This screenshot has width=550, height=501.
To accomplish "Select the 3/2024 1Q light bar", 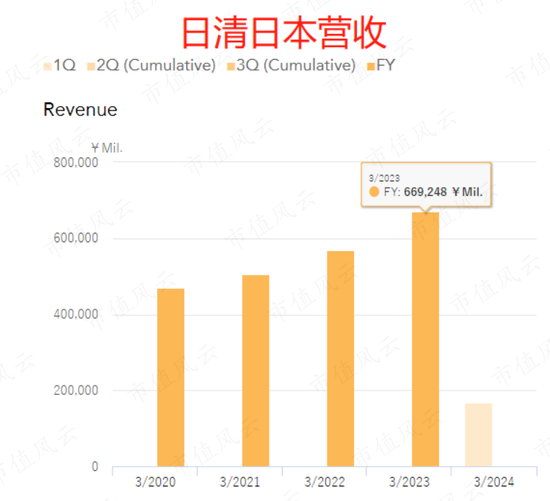I will tap(478, 435).
